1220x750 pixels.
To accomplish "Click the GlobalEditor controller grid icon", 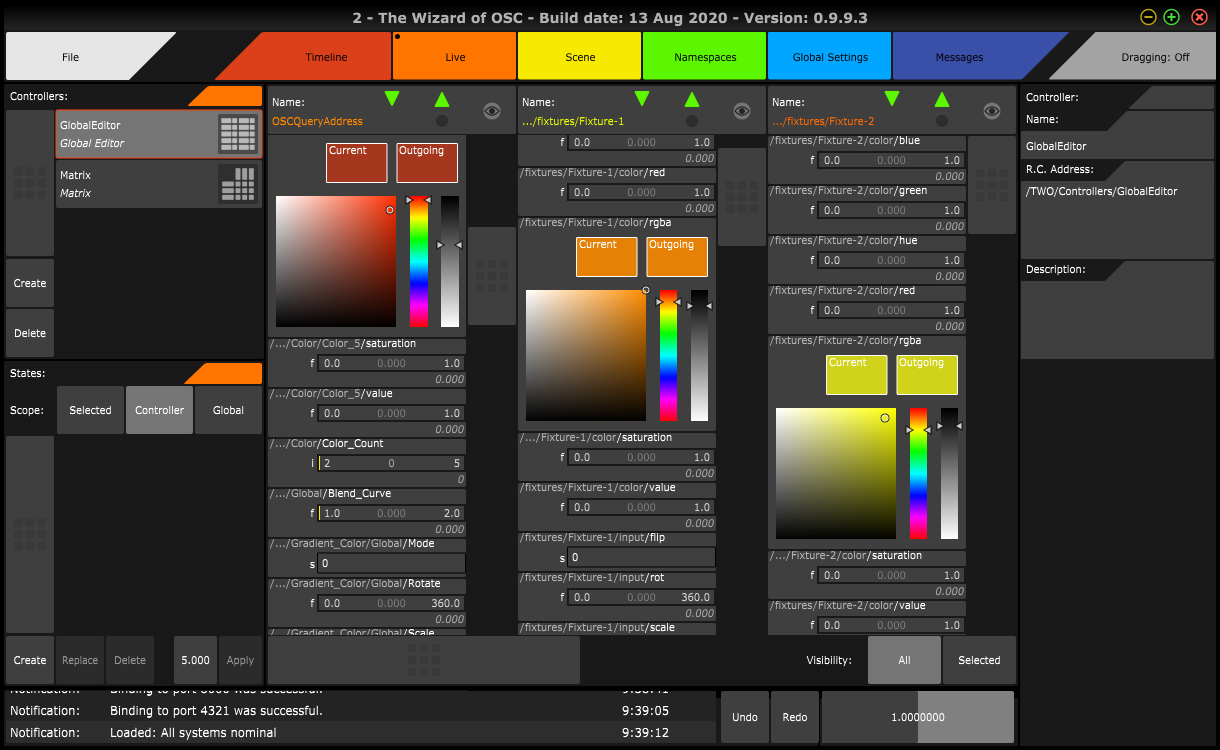I will click(x=237, y=134).
